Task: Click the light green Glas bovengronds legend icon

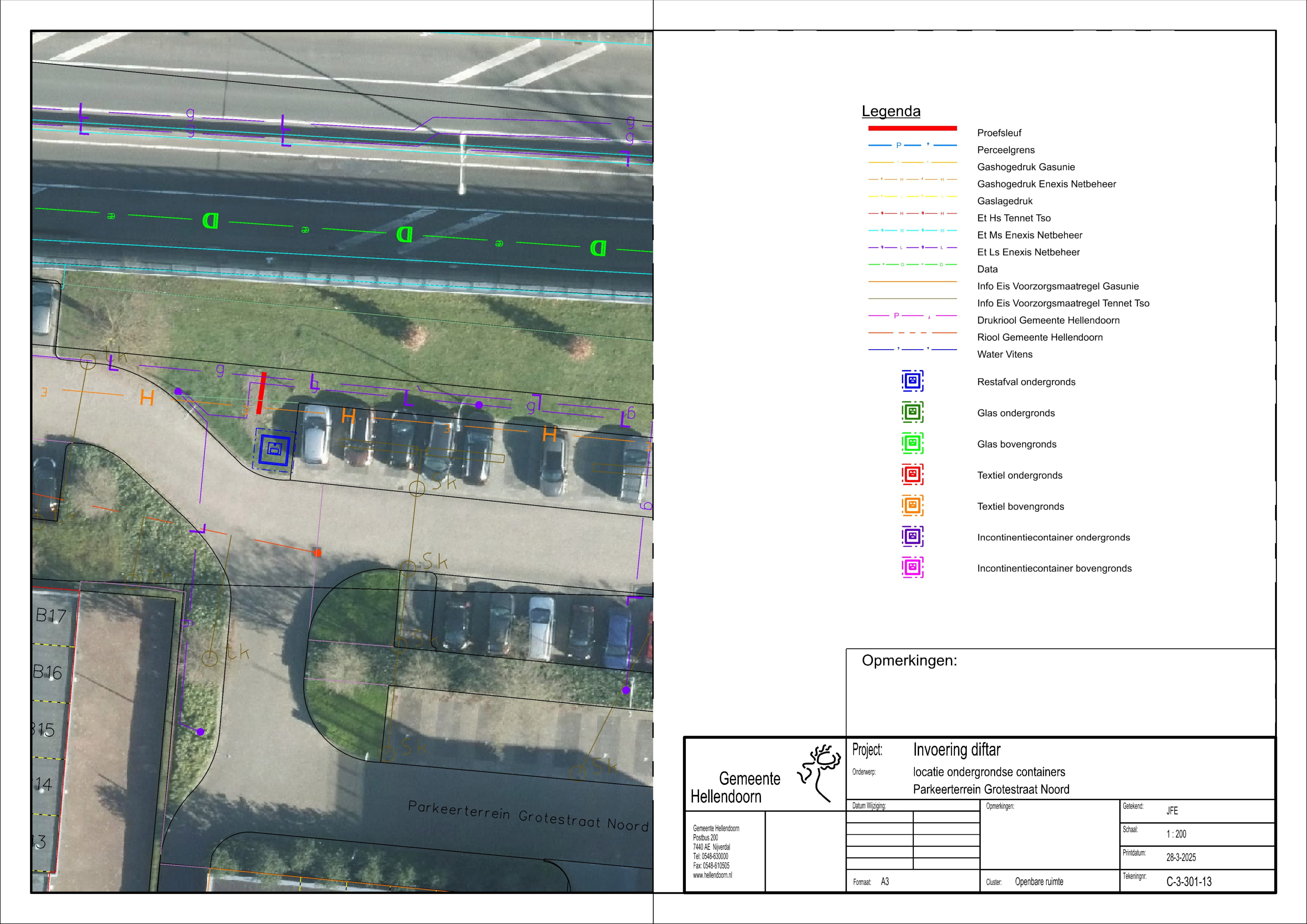Action: [912, 443]
